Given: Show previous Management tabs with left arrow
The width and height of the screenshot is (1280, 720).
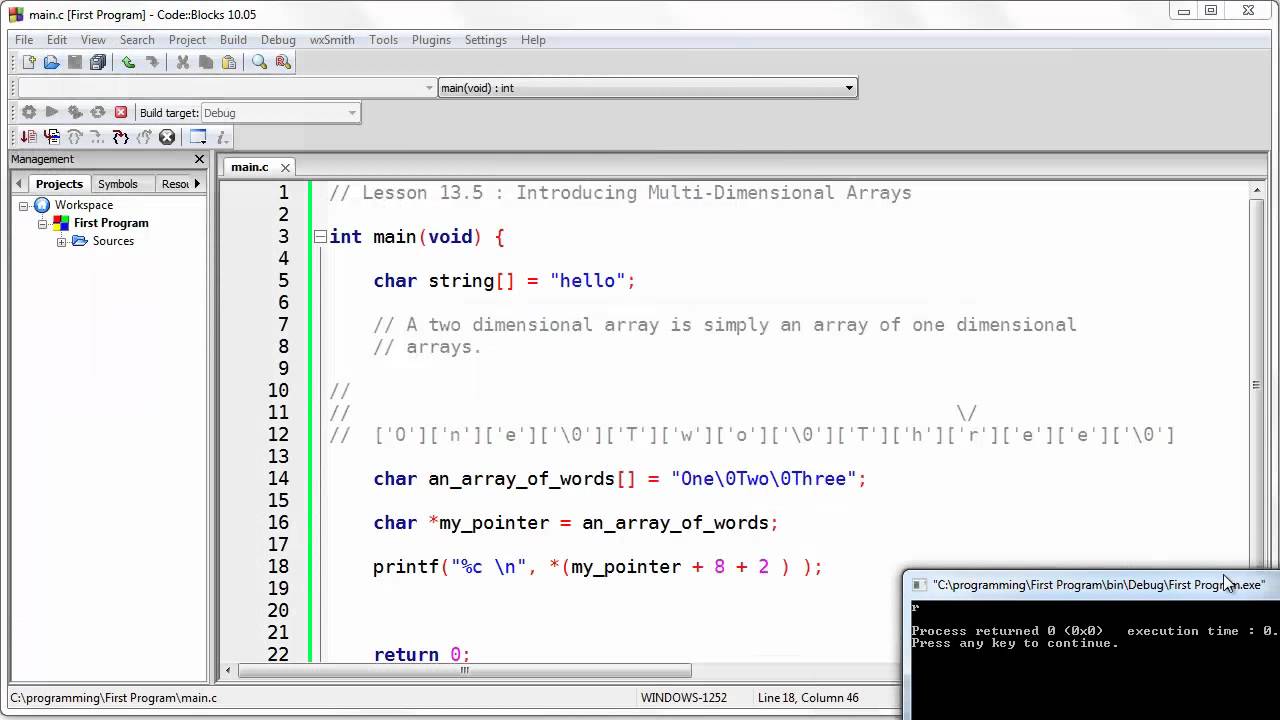Looking at the screenshot, I should 19,184.
